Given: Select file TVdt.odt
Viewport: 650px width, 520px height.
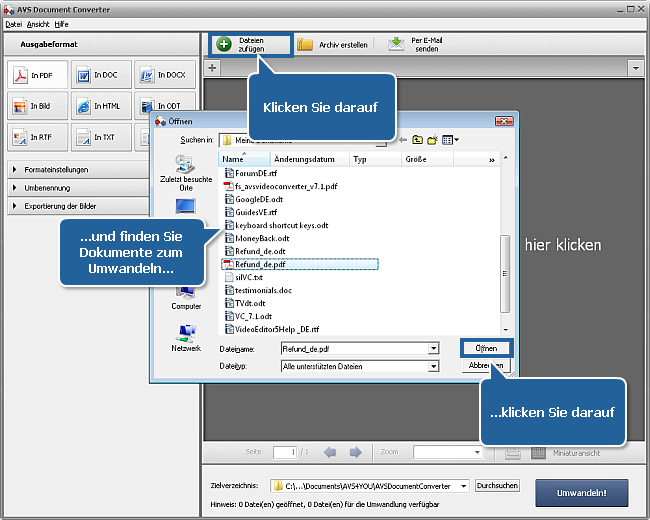Looking at the screenshot, I should coord(245,303).
